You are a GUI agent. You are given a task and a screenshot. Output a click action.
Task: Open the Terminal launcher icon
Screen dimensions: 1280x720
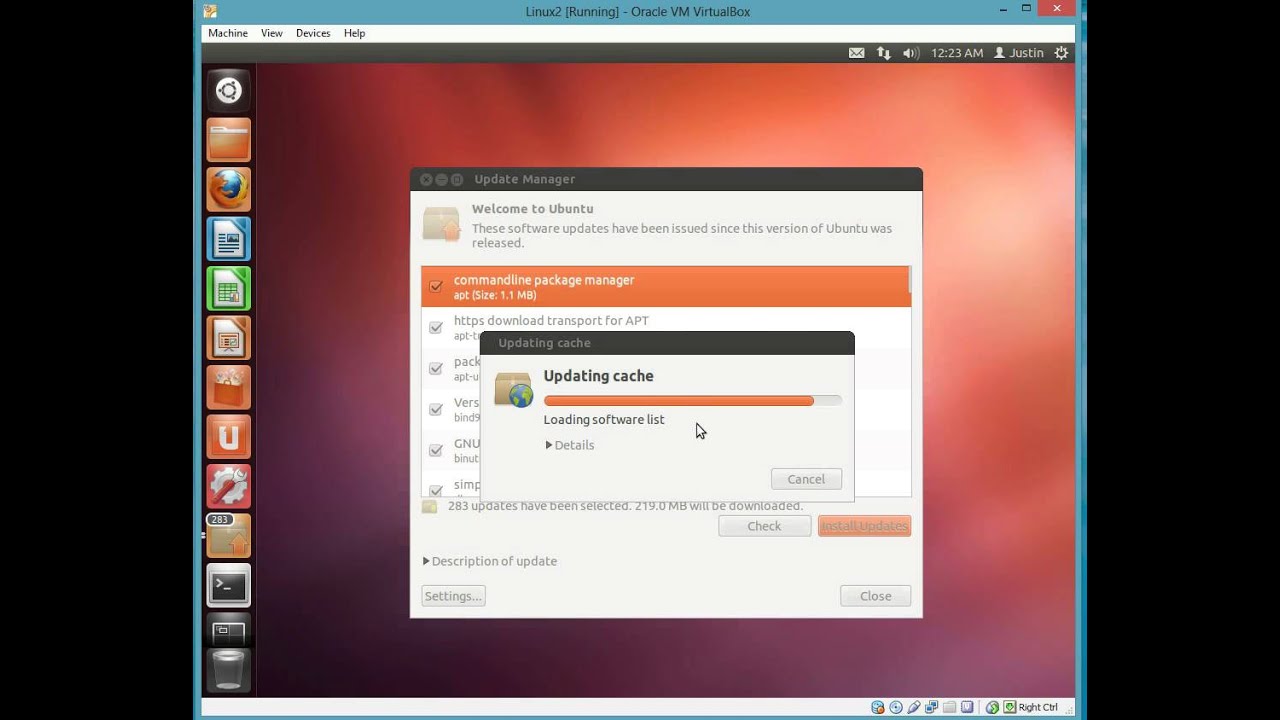point(229,586)
